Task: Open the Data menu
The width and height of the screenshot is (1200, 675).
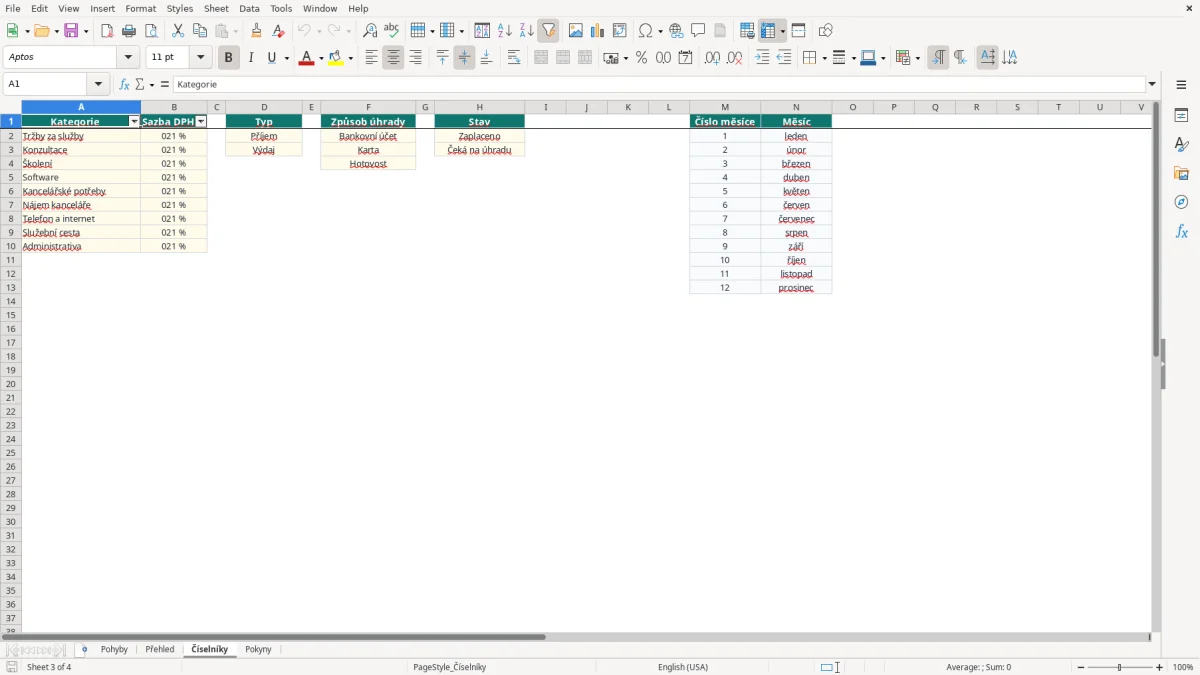Action: [249, 8]
